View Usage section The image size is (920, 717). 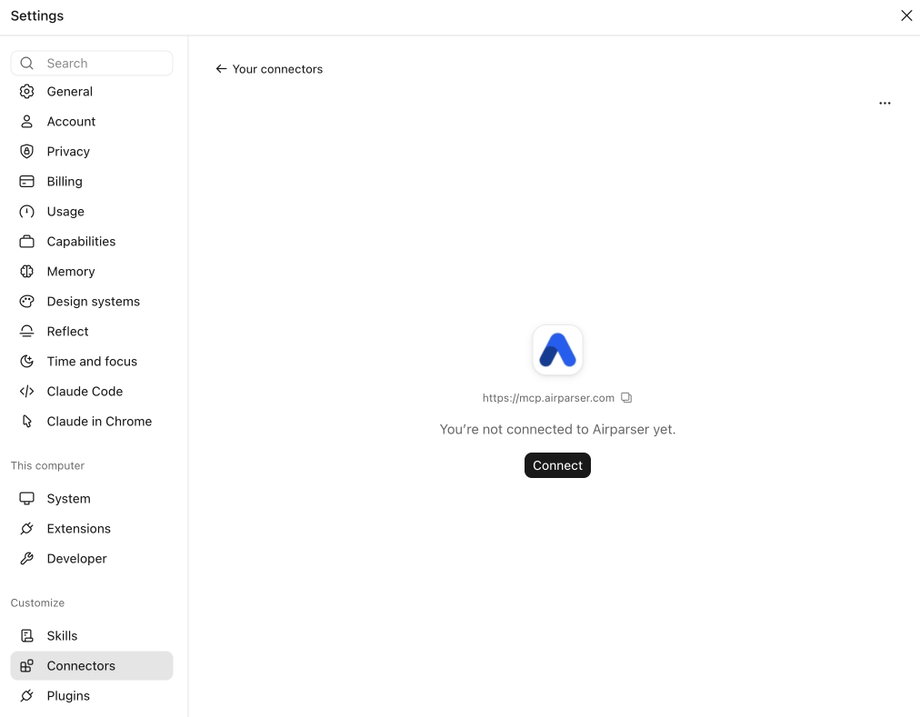coord(92,211)
